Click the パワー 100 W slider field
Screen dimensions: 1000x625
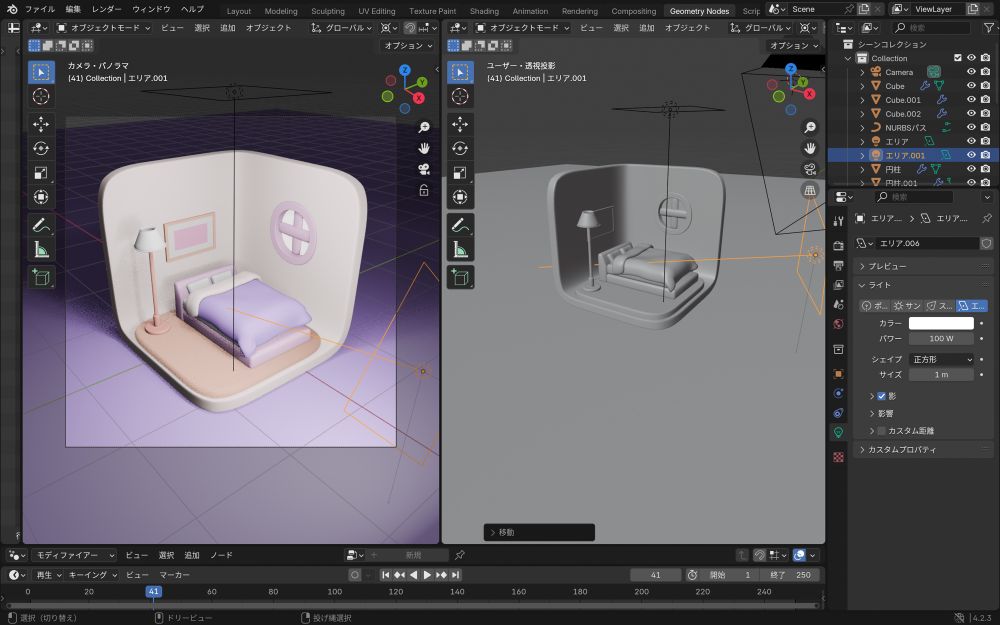pyautogui.click(x=941, y=339)
